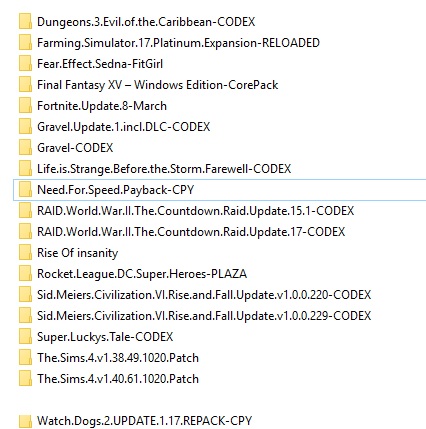Select the Watch.Dogs.2.UPDATE.1.17.REPACK-CPY folder icon
426x429 pixels.
[x=25, y=421]
